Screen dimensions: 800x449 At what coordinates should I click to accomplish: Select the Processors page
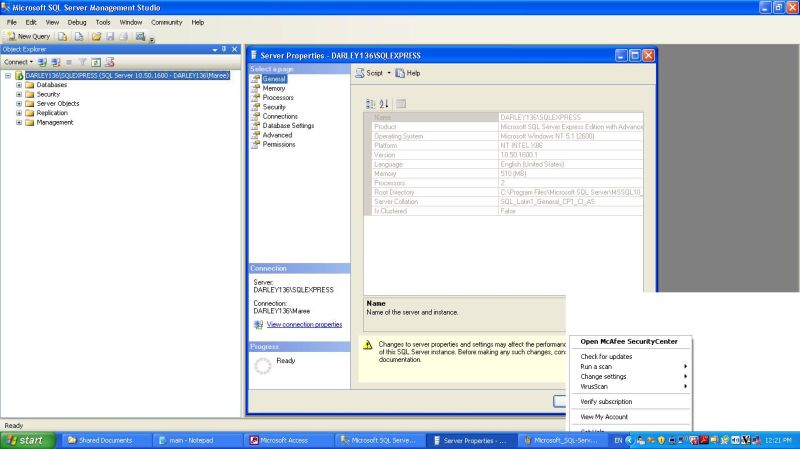278,97
